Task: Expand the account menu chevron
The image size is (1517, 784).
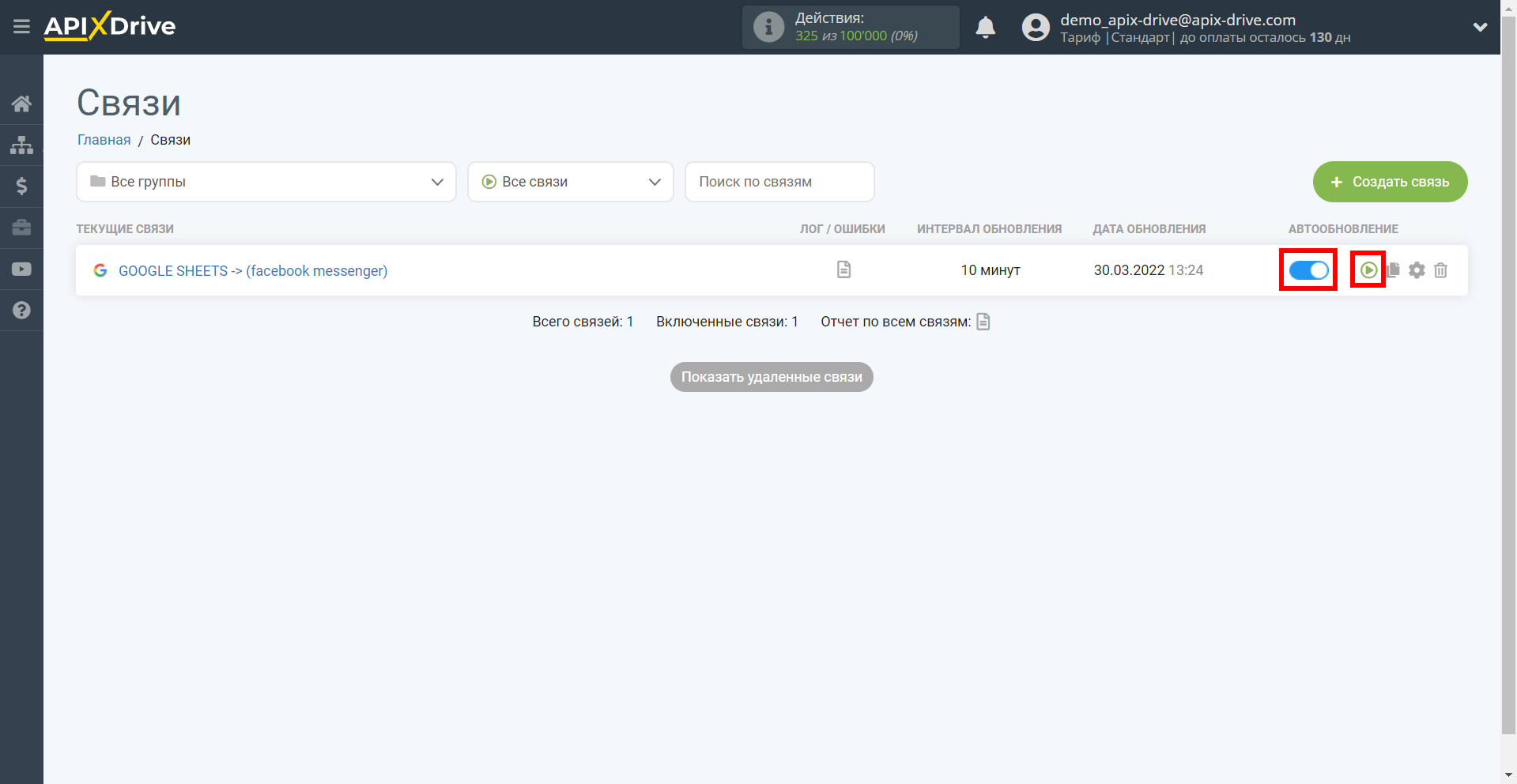Action: pos(1480,27)
